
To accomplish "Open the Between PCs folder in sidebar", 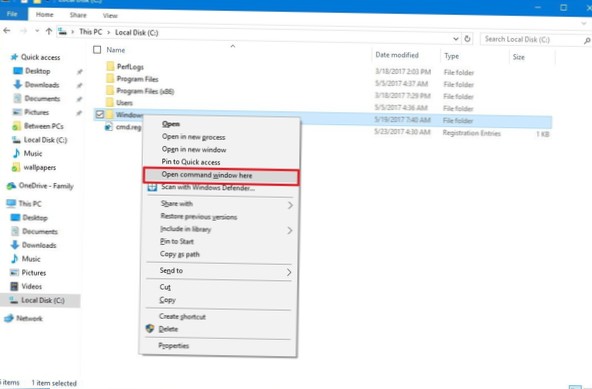I will (x=44, y=126).
